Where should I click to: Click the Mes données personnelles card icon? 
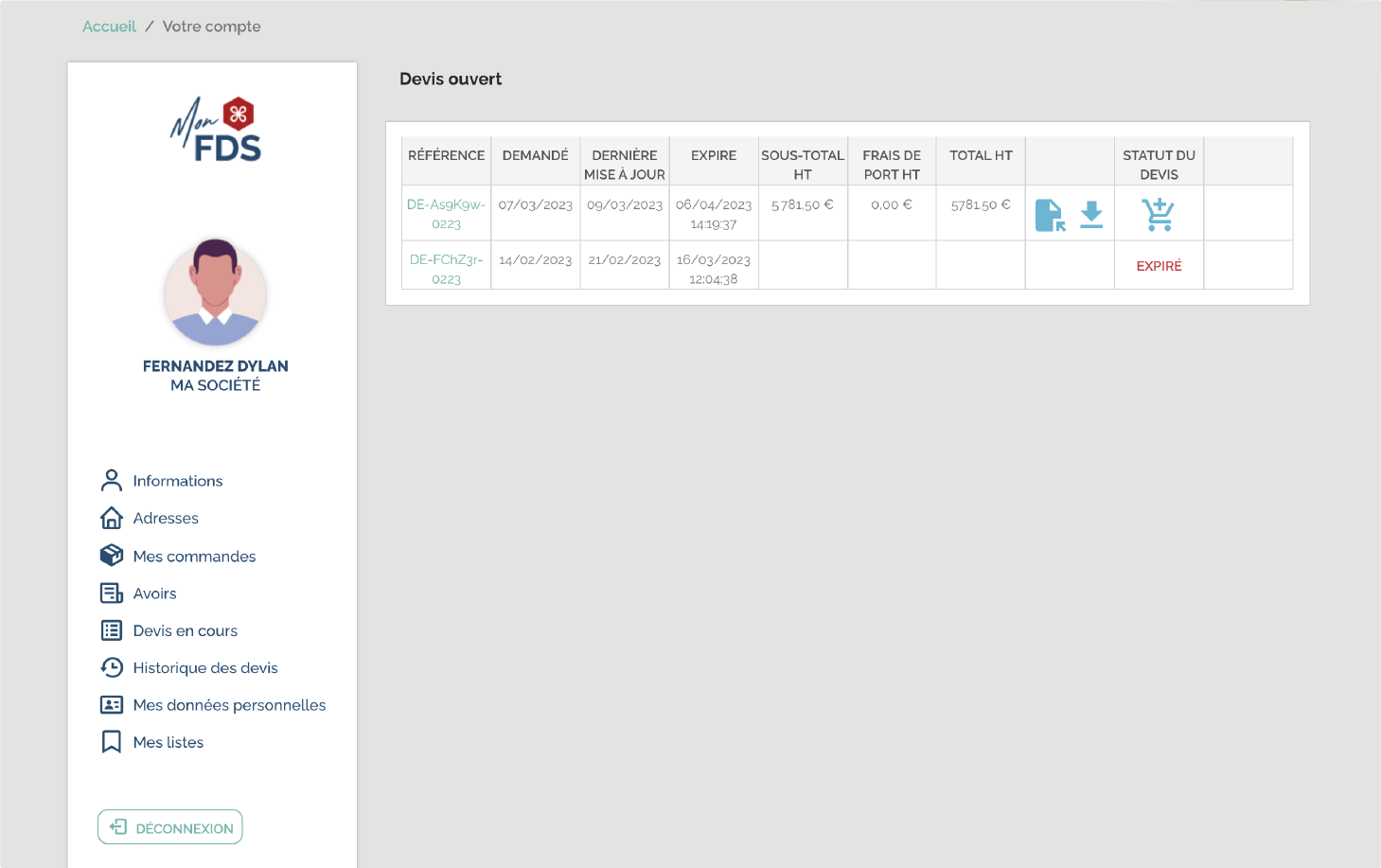coord(112,705)
